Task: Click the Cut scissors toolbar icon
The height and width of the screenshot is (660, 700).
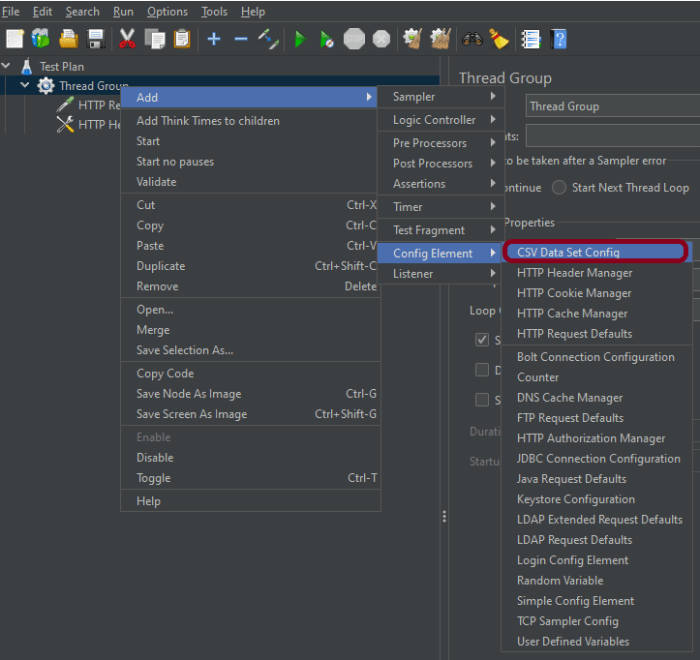Action: pyautogui.click(x=127, y=39)
